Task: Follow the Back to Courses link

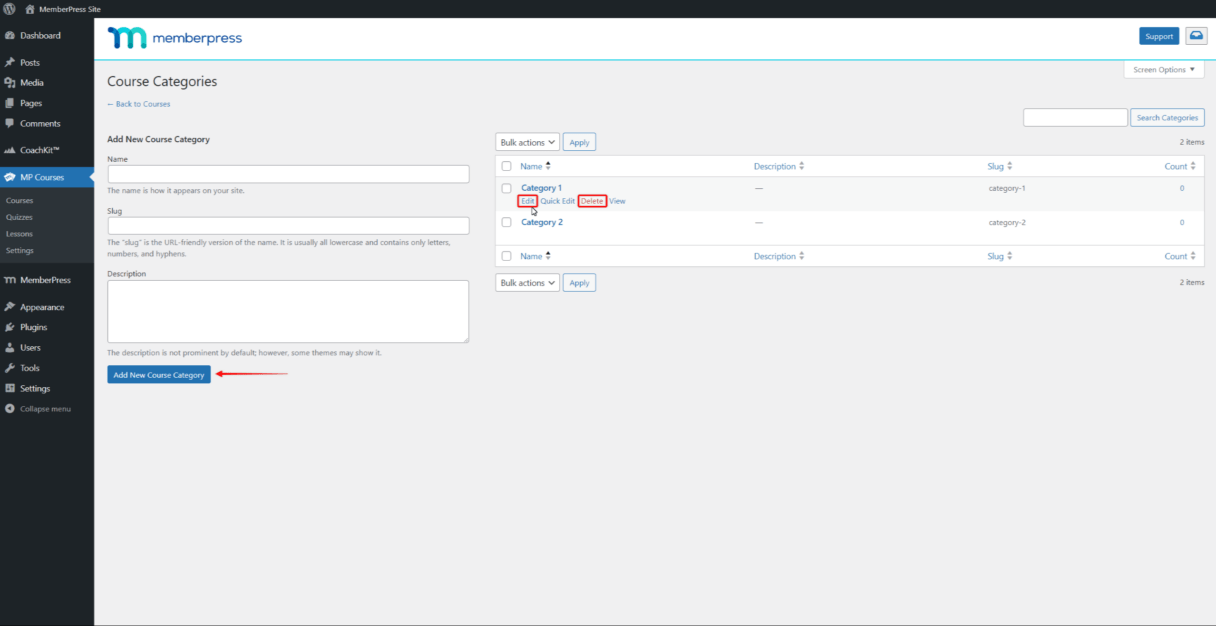Action: point(139,104)
